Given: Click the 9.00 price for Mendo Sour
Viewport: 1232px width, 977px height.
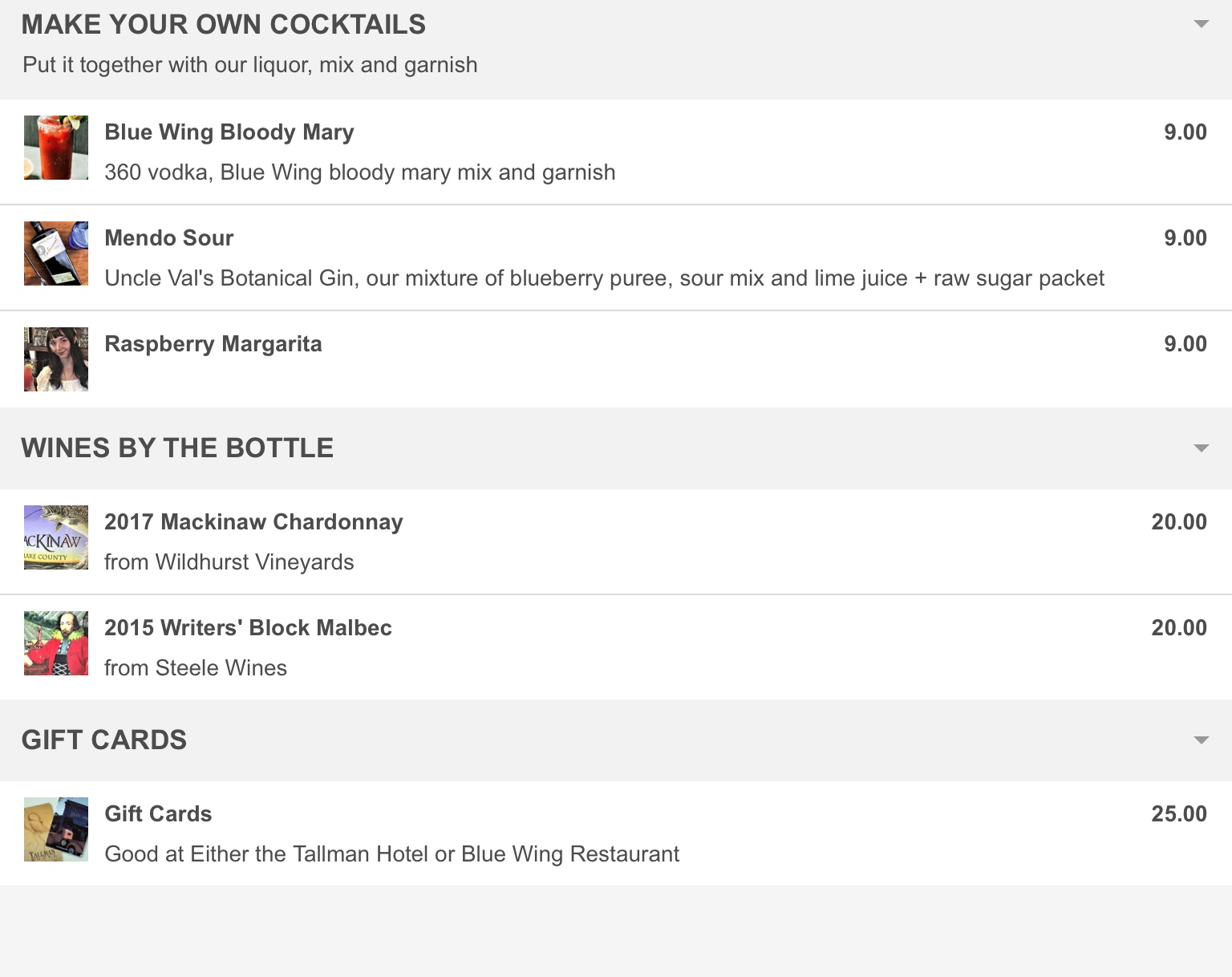Looking at the screenshot, I should click(x=1185, y=238).
